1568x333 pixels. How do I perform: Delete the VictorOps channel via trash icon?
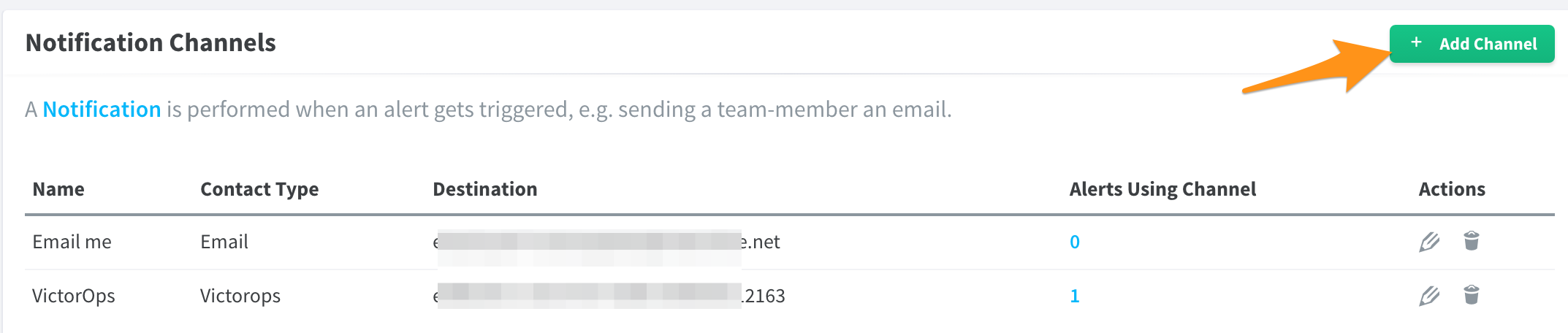click(x=1472, y=294)
